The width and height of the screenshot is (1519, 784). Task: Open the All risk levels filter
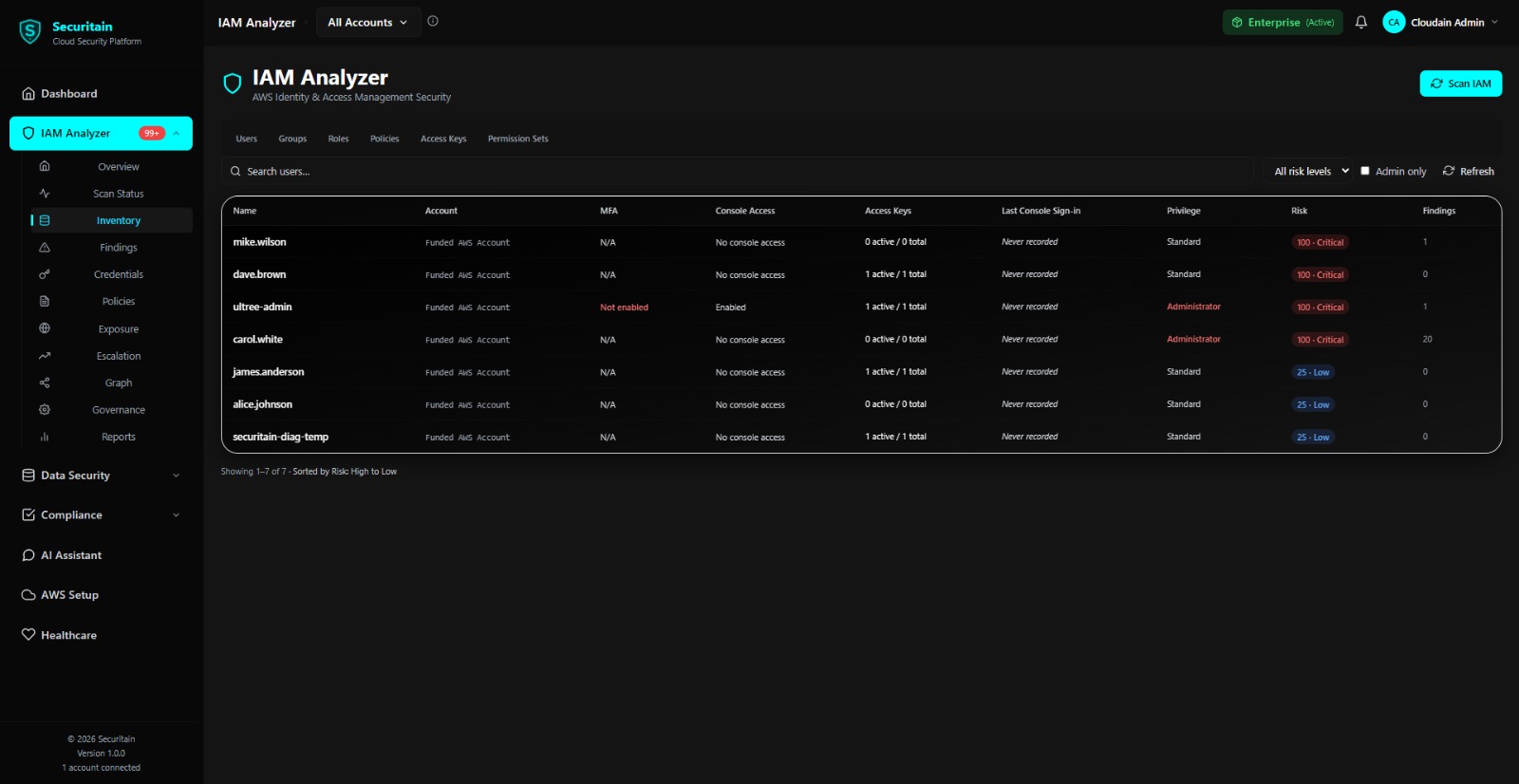click(x=1311, y=171)
